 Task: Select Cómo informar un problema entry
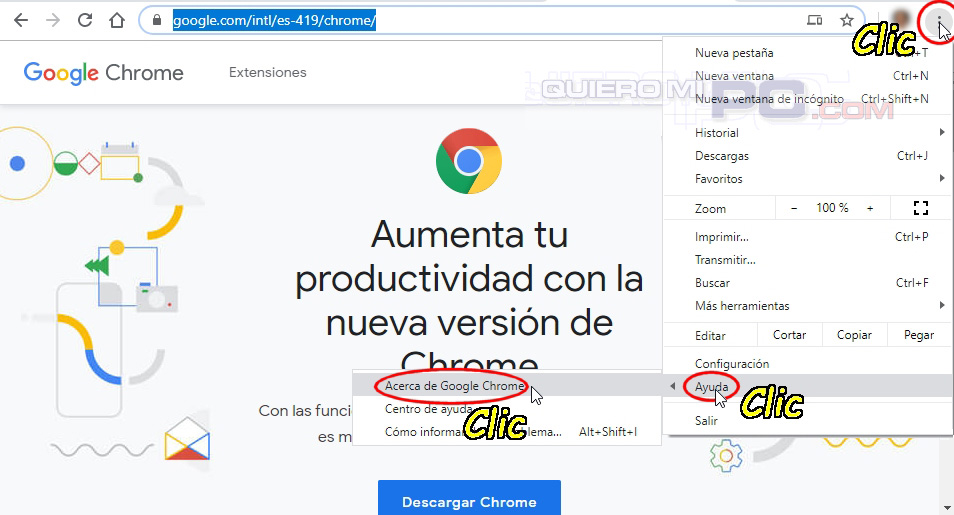pos(507,432)
